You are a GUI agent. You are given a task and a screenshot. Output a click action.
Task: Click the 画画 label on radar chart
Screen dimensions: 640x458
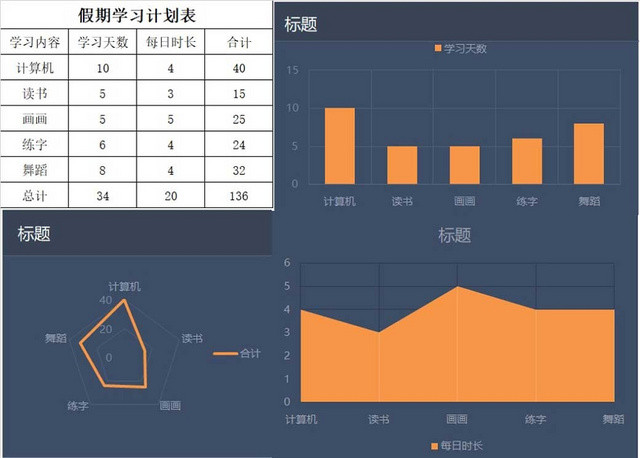coord(170,405)
